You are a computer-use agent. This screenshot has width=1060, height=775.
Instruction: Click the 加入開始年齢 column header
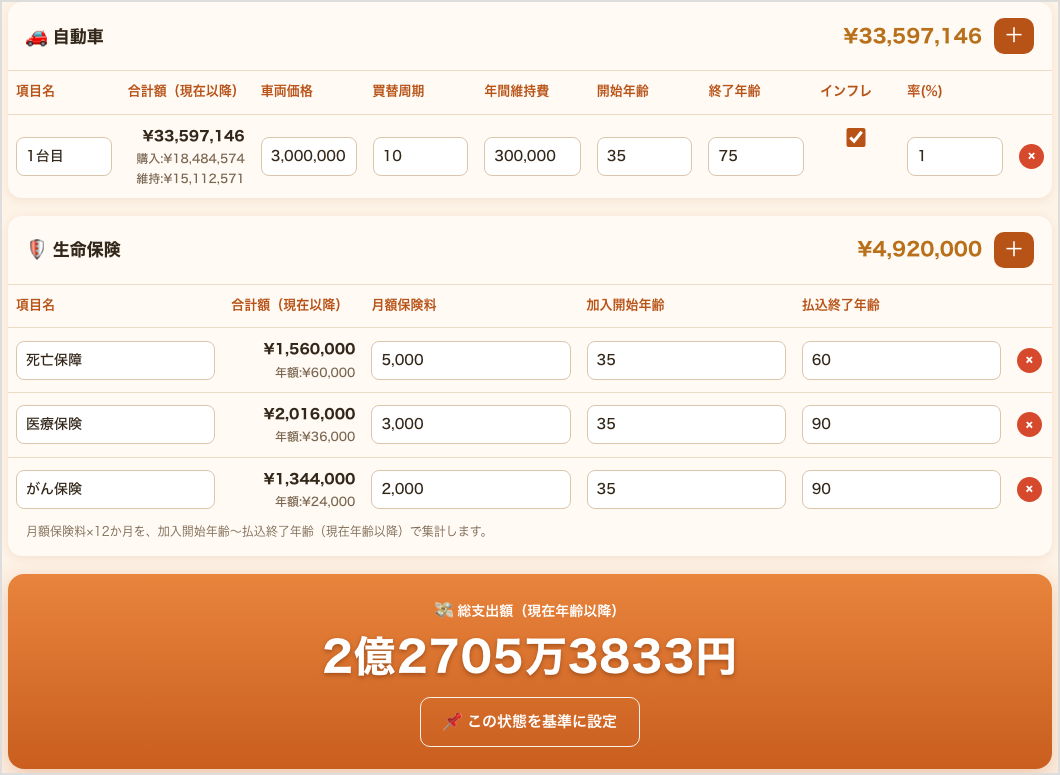[625, 305]
